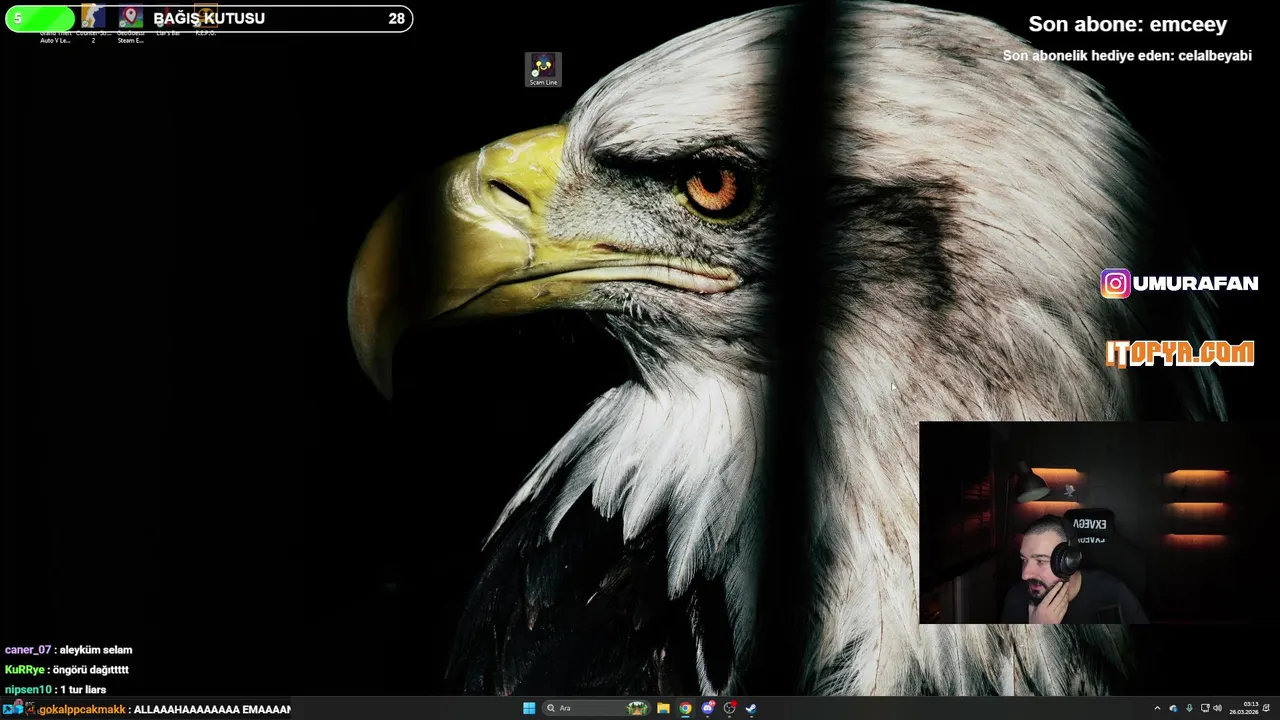
Task: Open the Counter-Strike 2 desktop icon
Action: click(93, 23)
